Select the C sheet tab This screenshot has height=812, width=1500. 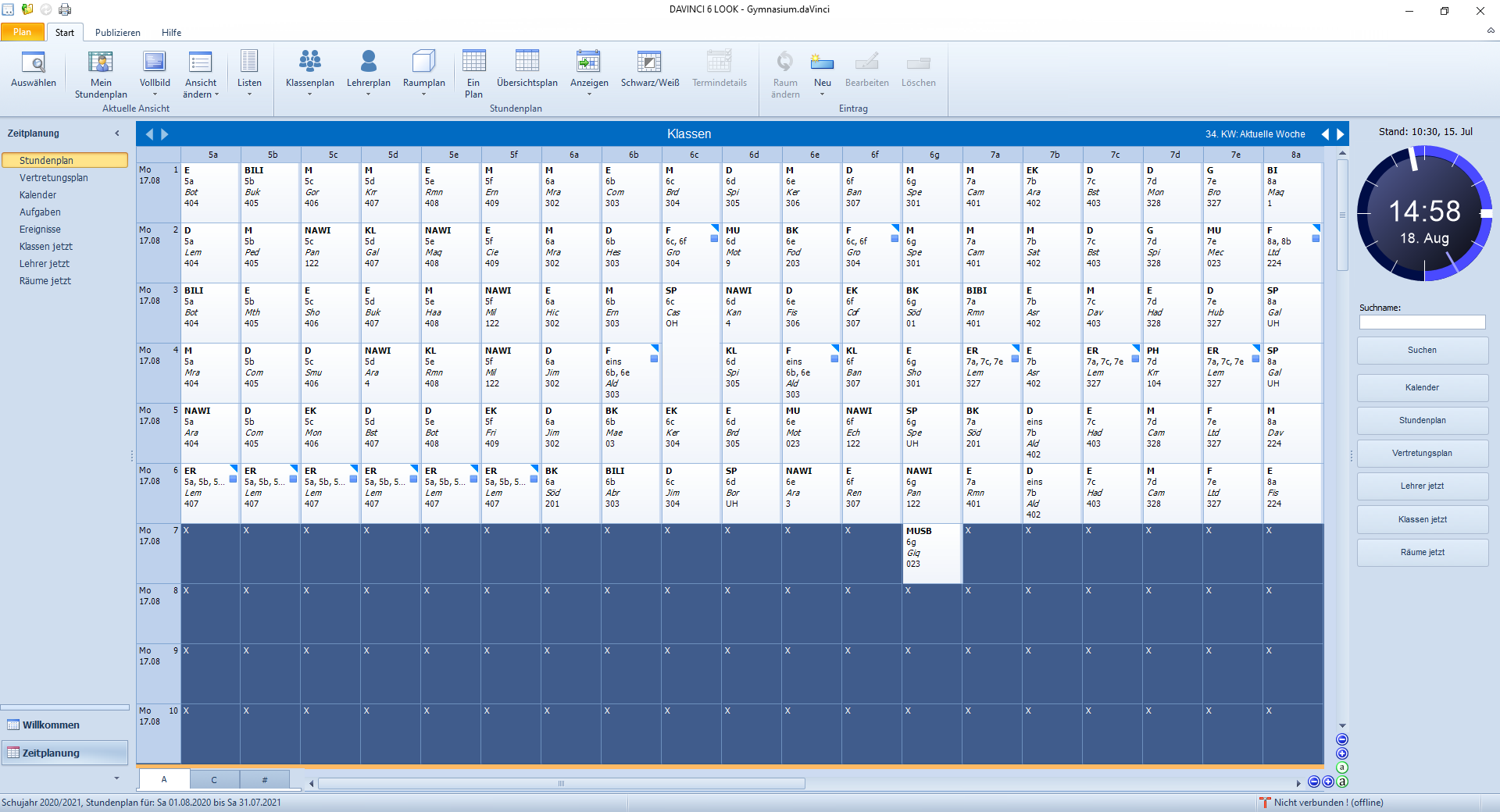[214, 779]
